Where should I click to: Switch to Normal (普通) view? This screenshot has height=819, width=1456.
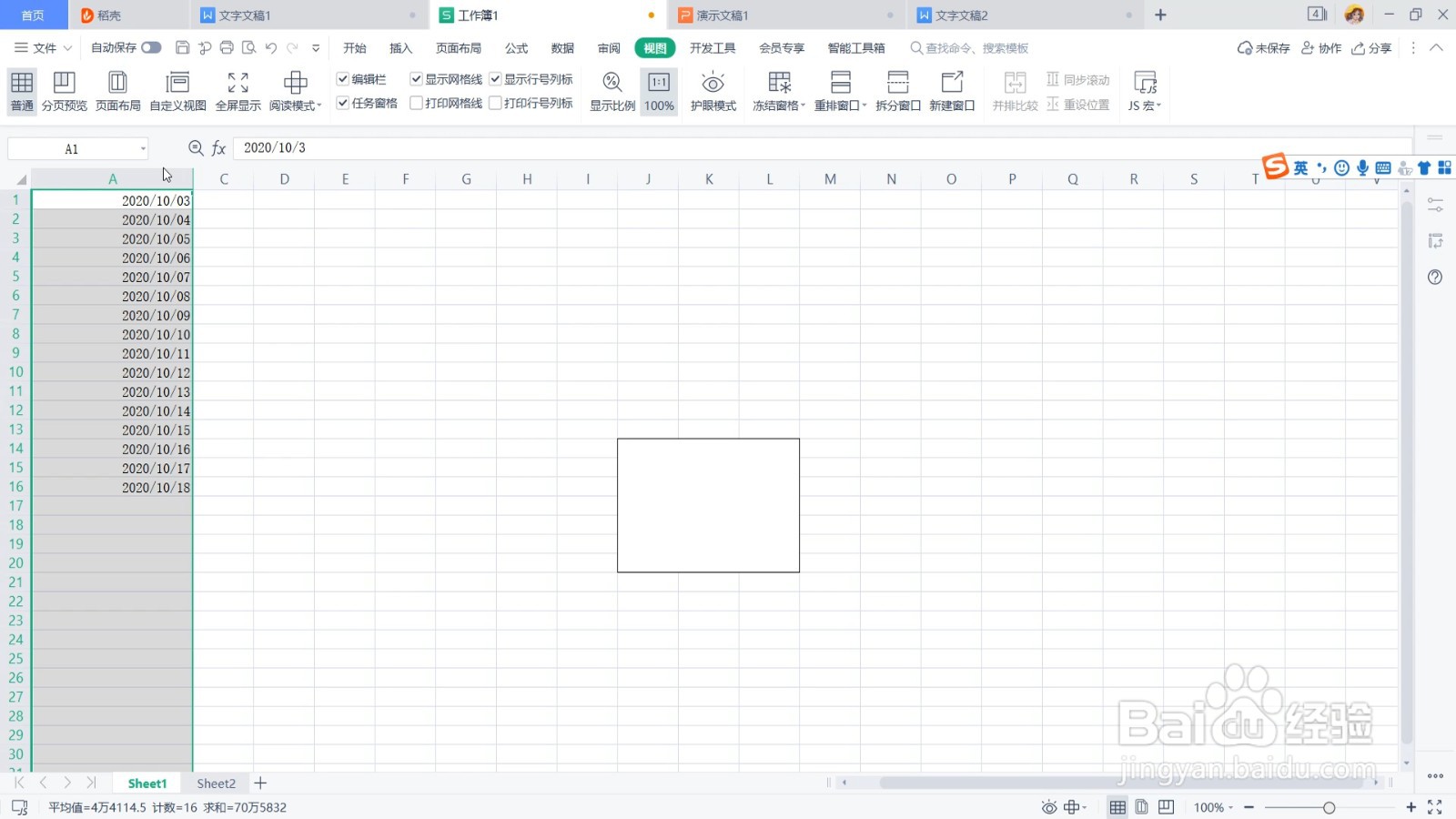point(22,91)
